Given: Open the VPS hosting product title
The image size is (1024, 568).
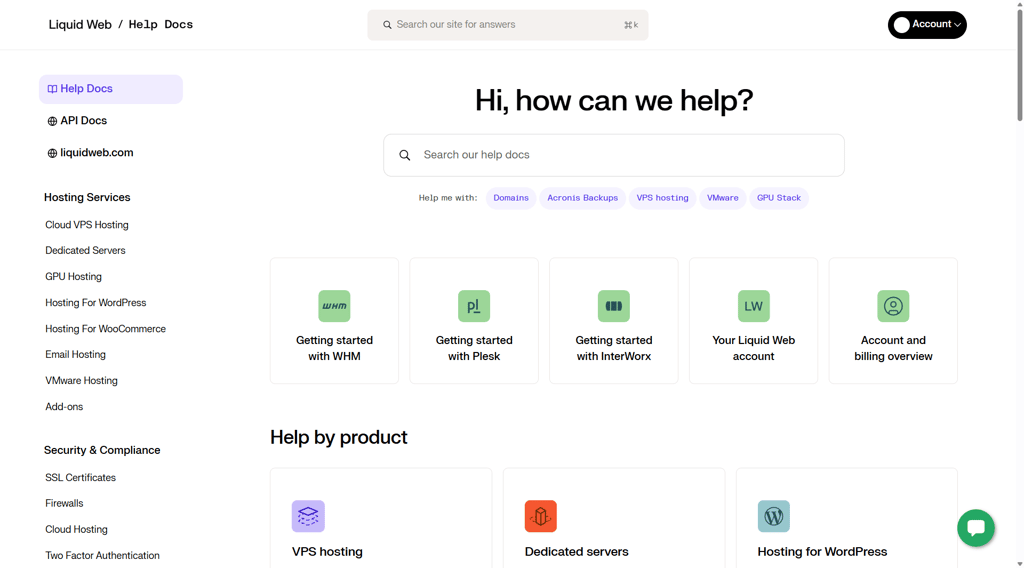Looking at the screenshot, I should tap(327, 552).
